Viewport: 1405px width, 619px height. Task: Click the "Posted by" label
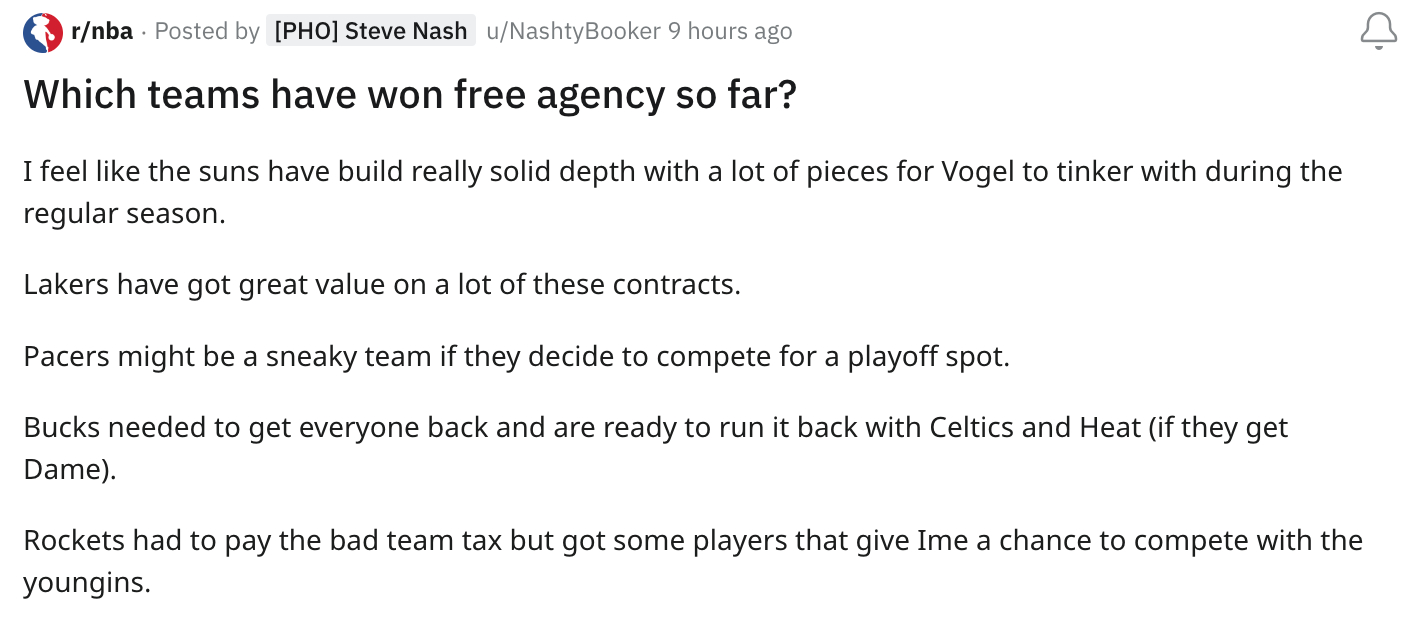coord(207,31)
